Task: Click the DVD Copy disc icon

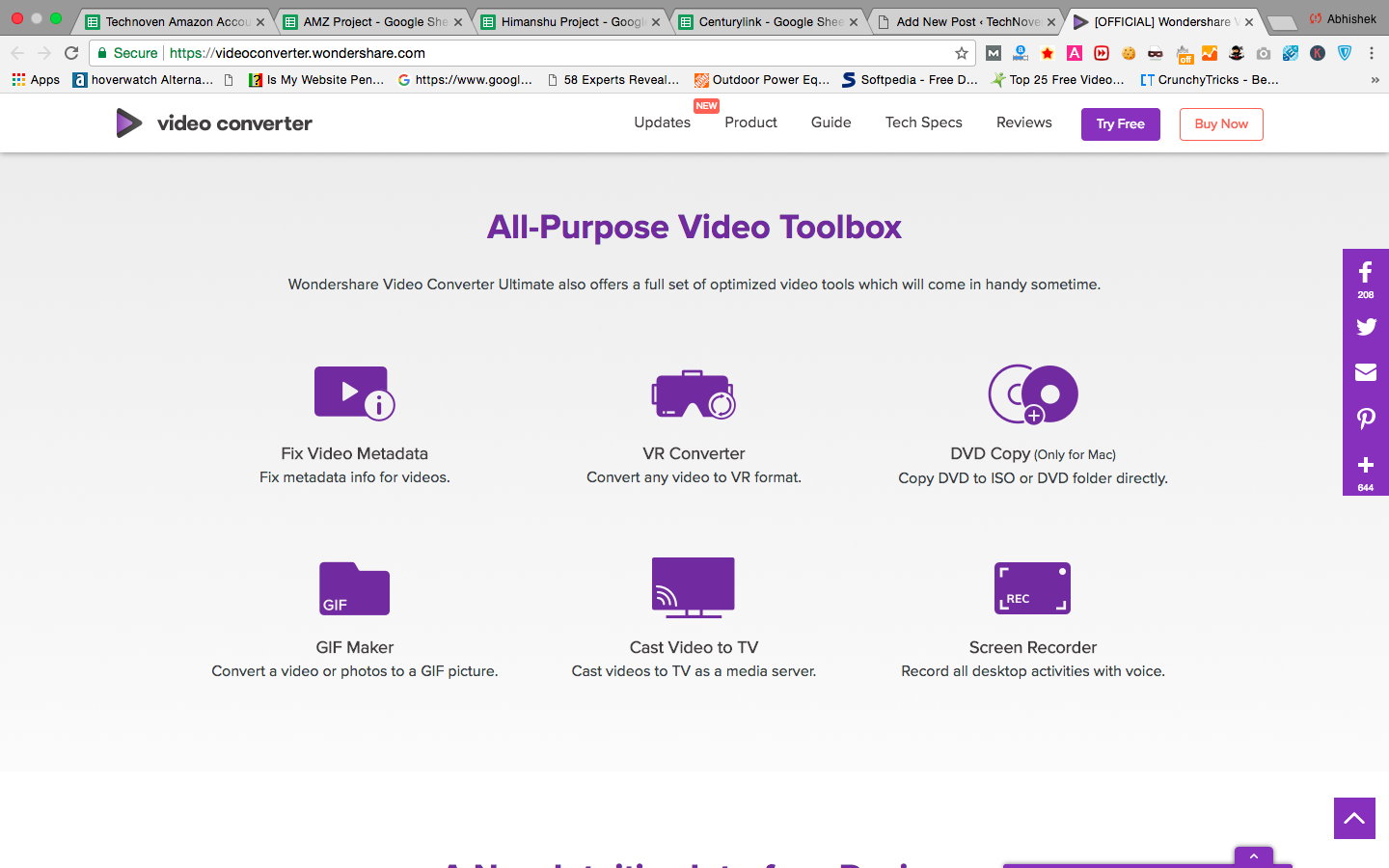Action: [1033, 393]
